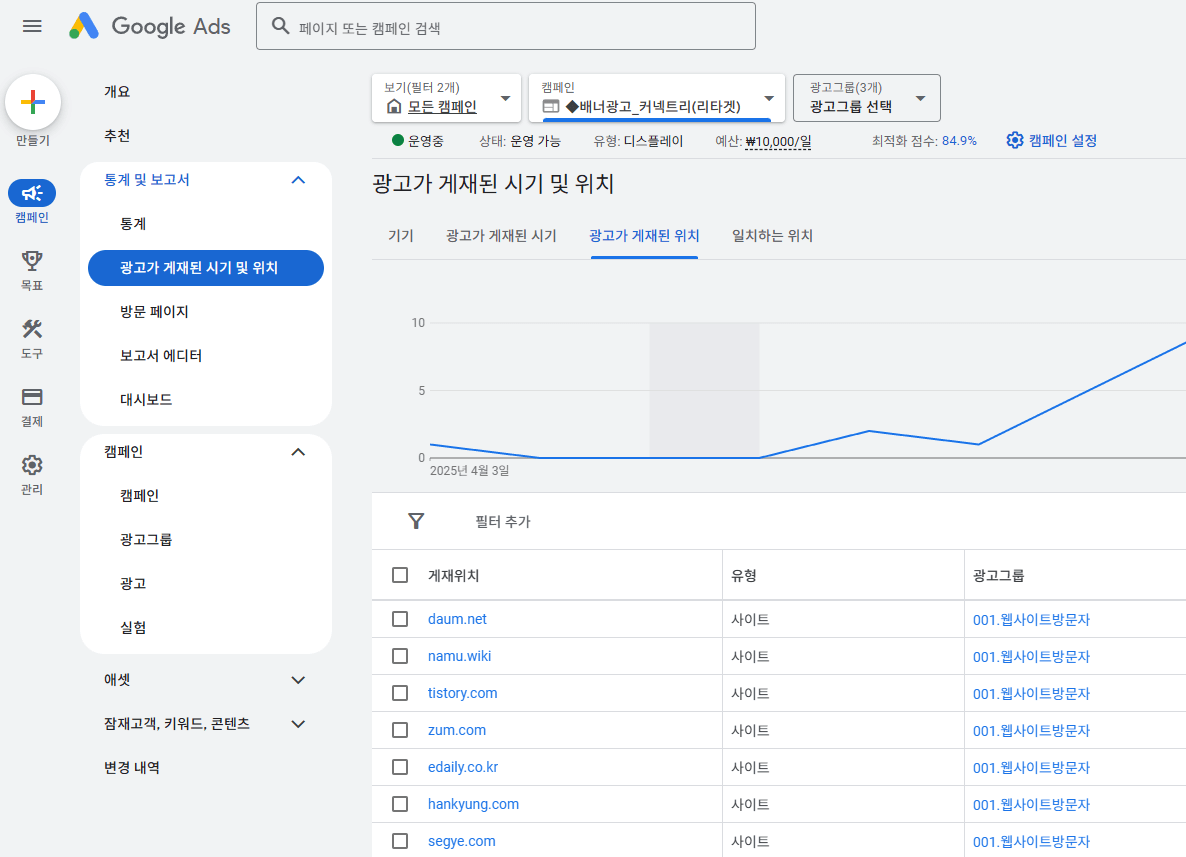The height and width of the screenshot is (857, 1186).
Task: Switch to the 기기 tab
Action: click(x=401, y=236)
